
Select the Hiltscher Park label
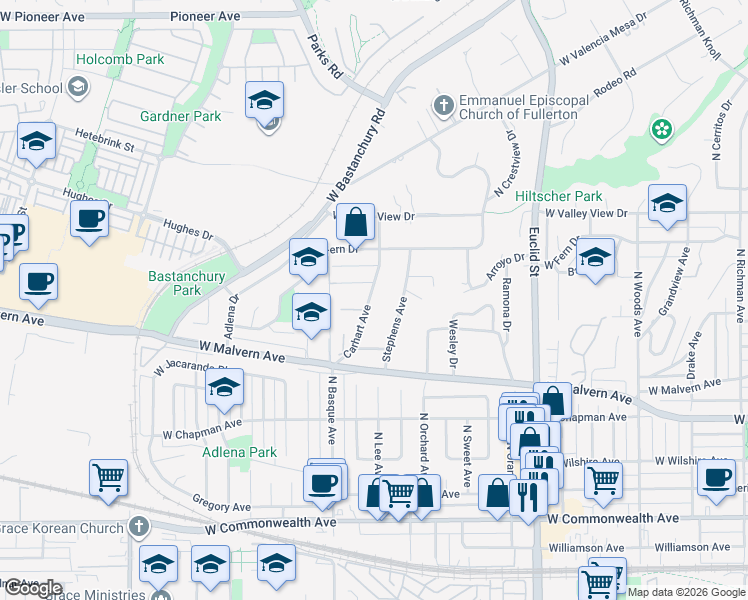click(x=559, y=197)
